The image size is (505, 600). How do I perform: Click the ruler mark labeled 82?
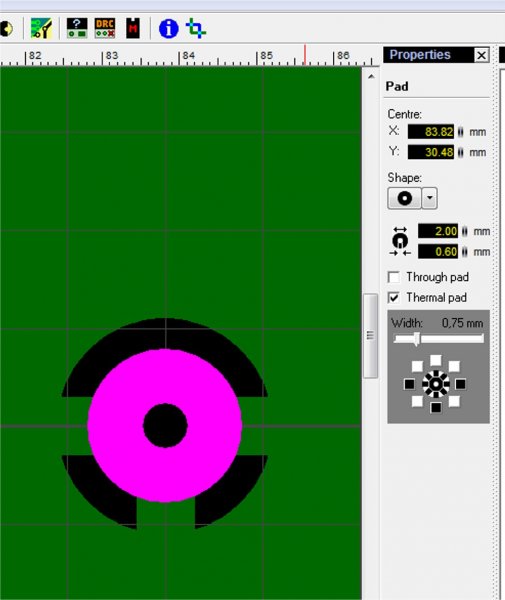pos(35,56)
